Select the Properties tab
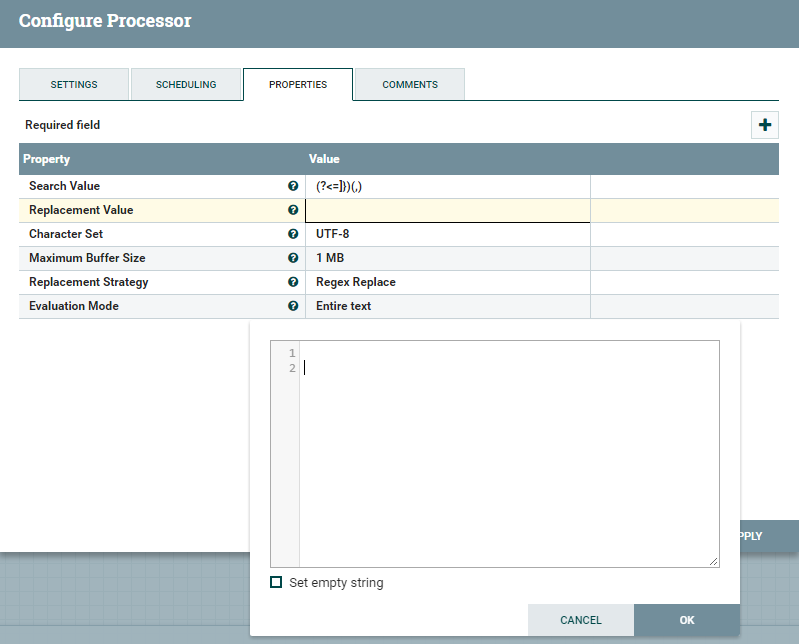The image size is (799, 644). coord(298,85)
